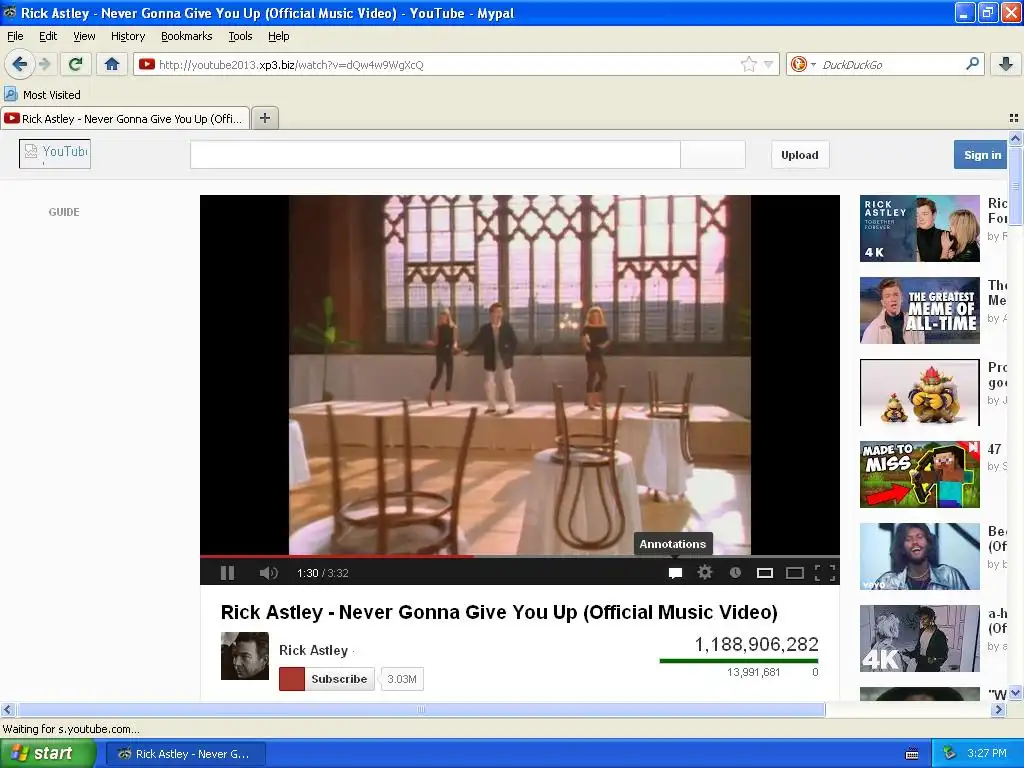Viewport: 1024px width, 768px height.
Task: Expand the GUIDE sidebar
Action: [x=64, y=212]
